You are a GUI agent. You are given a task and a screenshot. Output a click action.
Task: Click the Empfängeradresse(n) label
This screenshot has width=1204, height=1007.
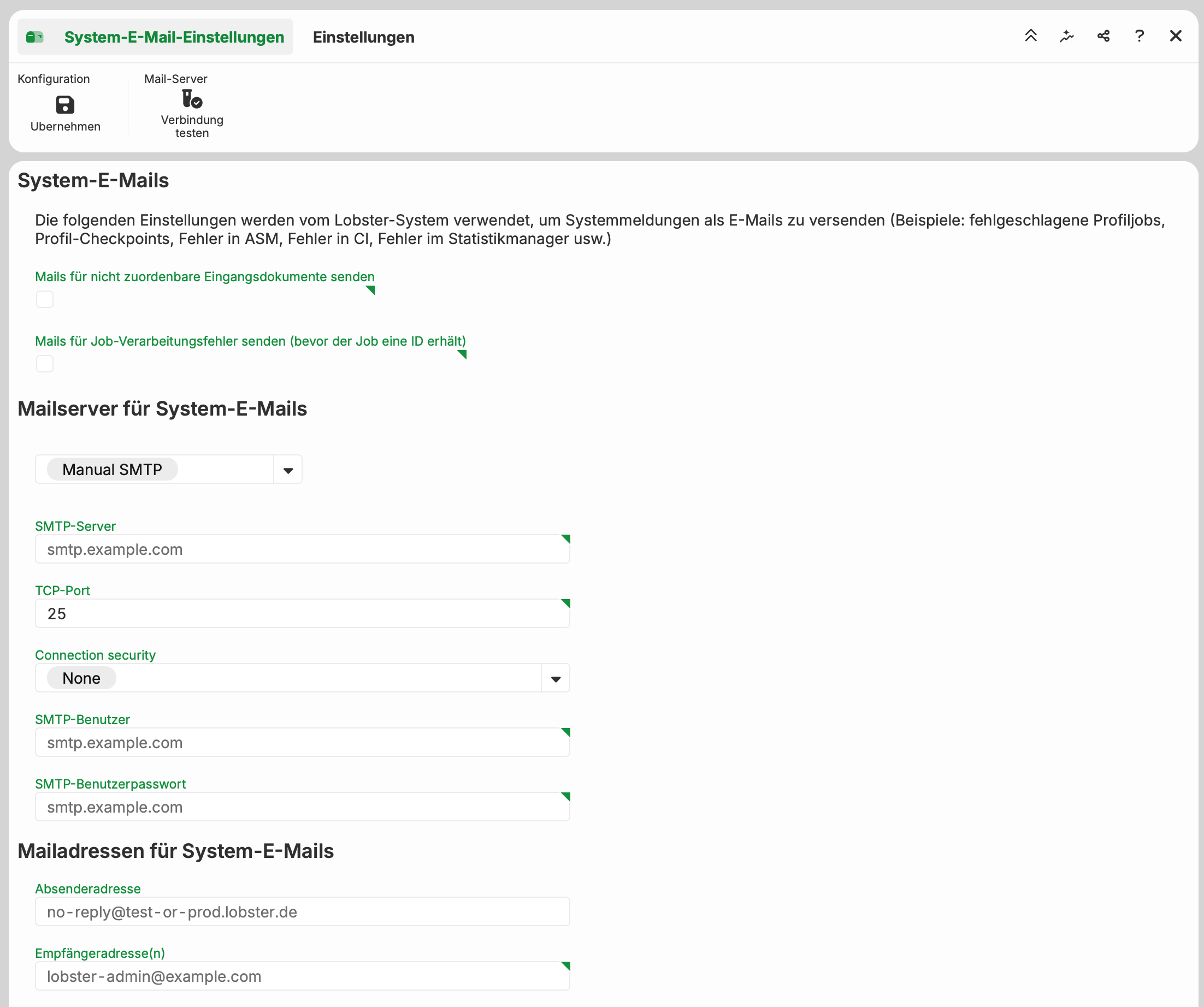(x=100, y=952)
